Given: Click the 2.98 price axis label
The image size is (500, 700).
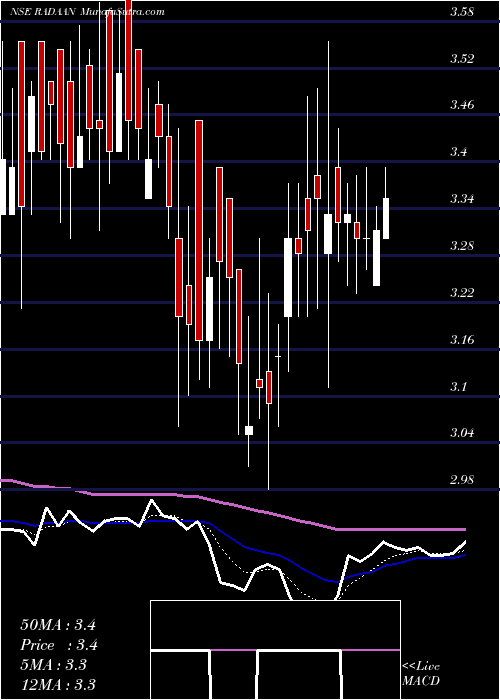Looking at the screenshot, I should (x=462, y=479).
